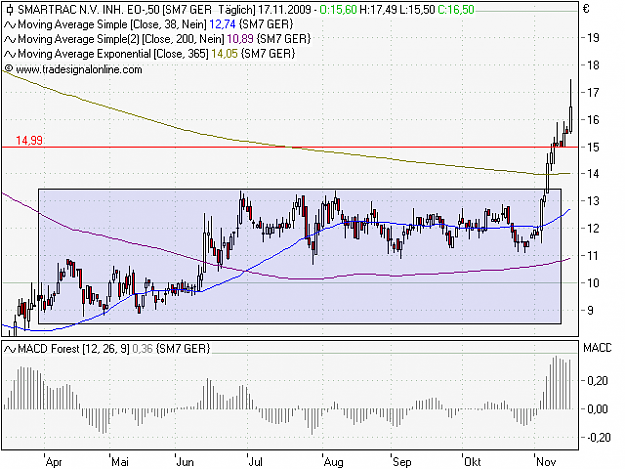
Task: Click the Okt month marker on time axis
Action: click(x=472, y=462)
